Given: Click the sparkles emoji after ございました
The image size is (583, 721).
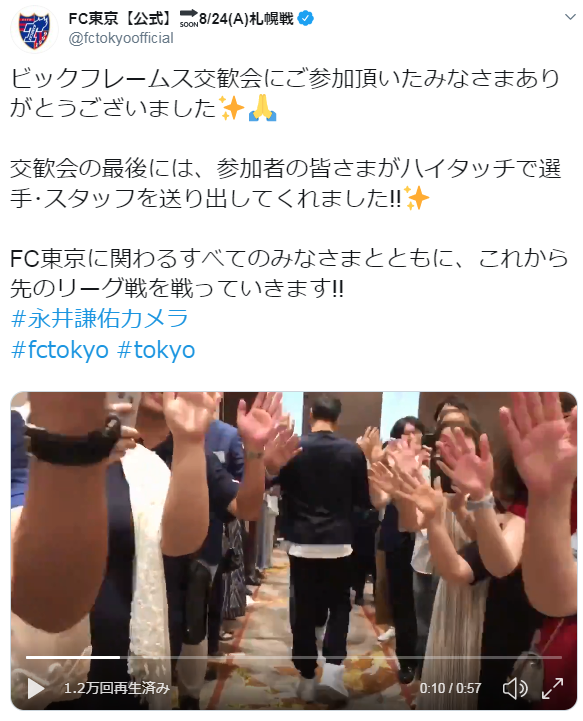Looking at the screenshot, I should coord(231,108).
